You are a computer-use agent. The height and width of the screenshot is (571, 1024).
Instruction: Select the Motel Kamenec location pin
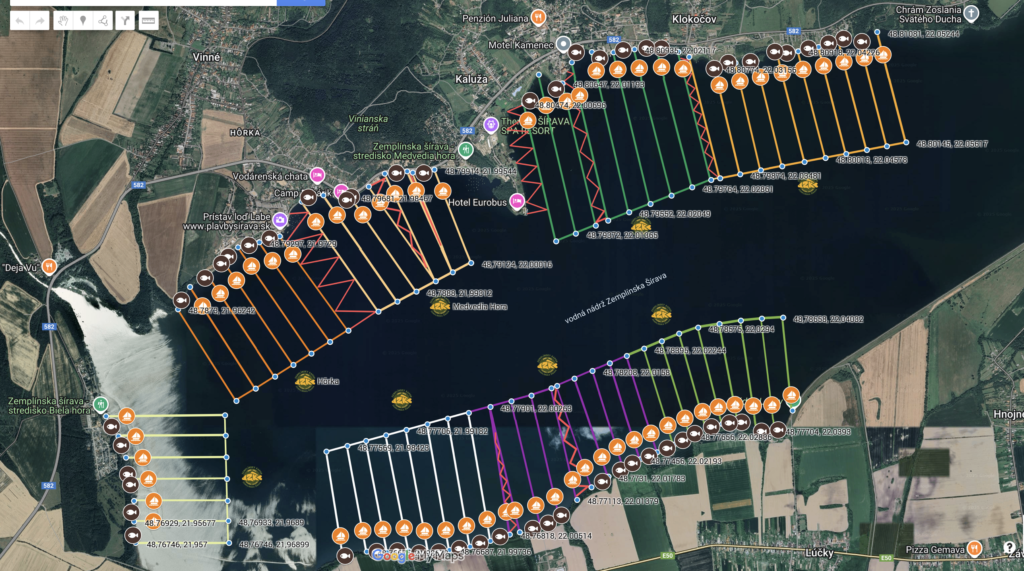[563, 44]
